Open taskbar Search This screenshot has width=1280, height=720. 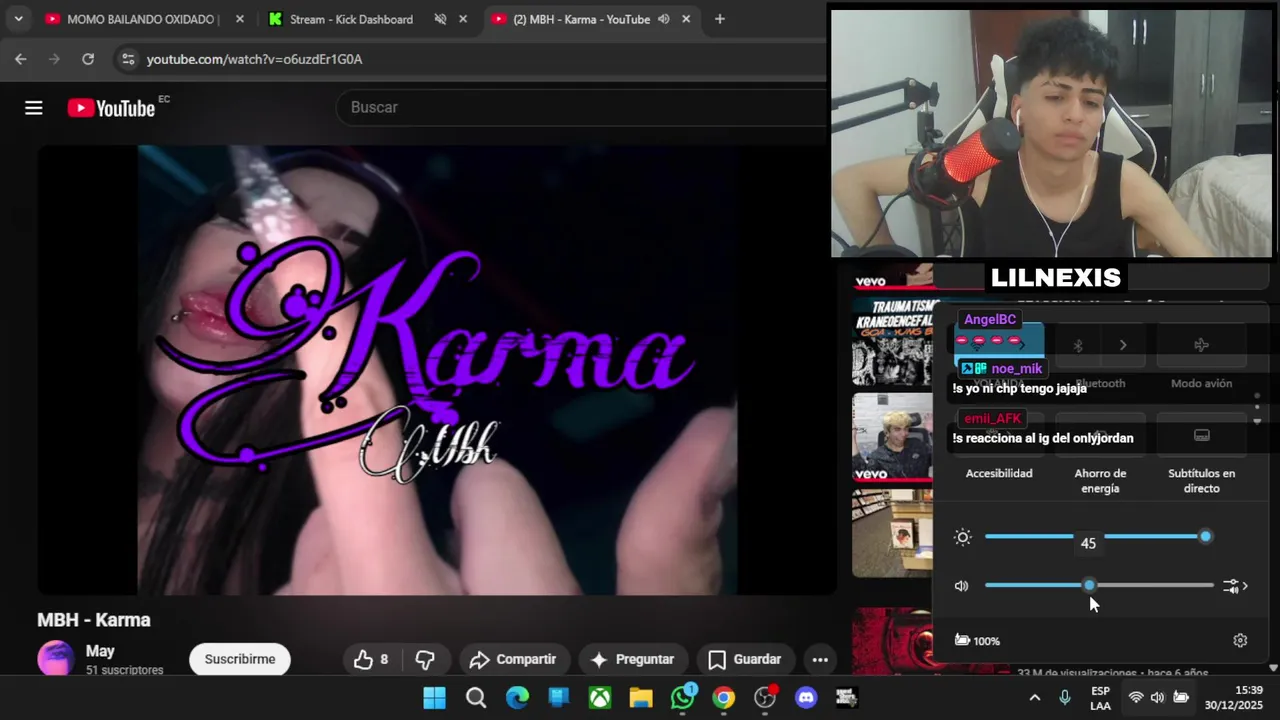tap(476, 698)
